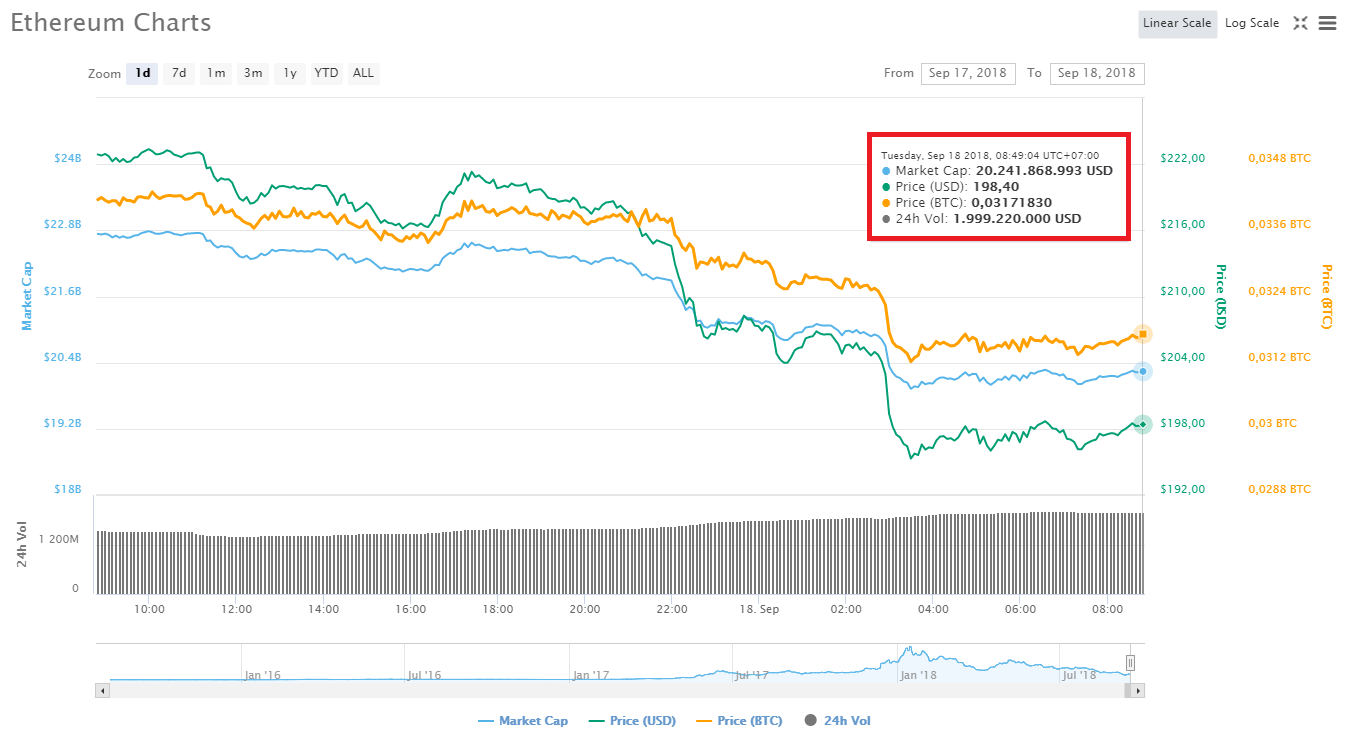The width and height of the screenshot is (1346, 734).
Task: Click the 04:00 time axis label
Action: tap(933, 609)
